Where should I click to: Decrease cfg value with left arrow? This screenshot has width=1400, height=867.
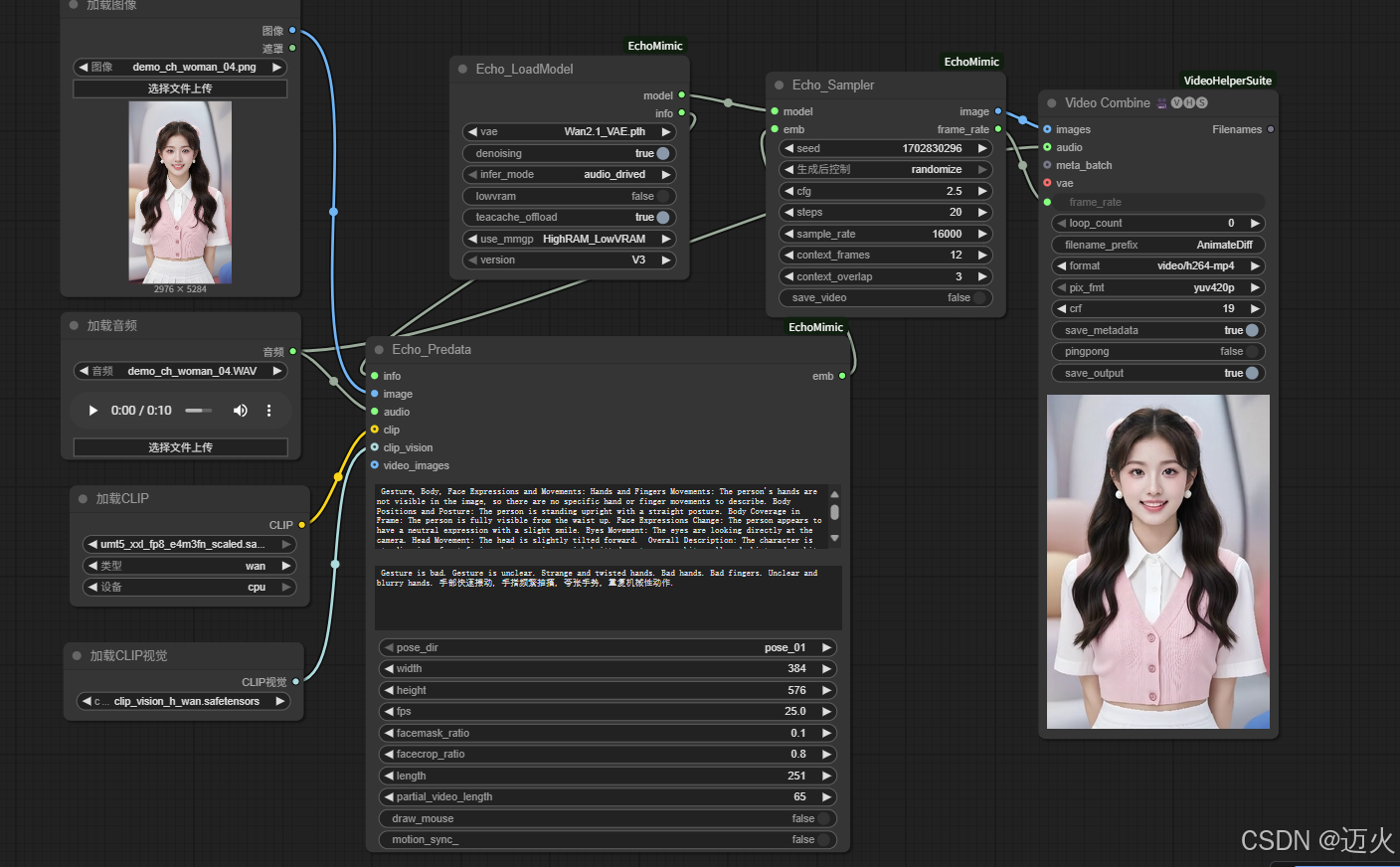click(x=788, y=192)
